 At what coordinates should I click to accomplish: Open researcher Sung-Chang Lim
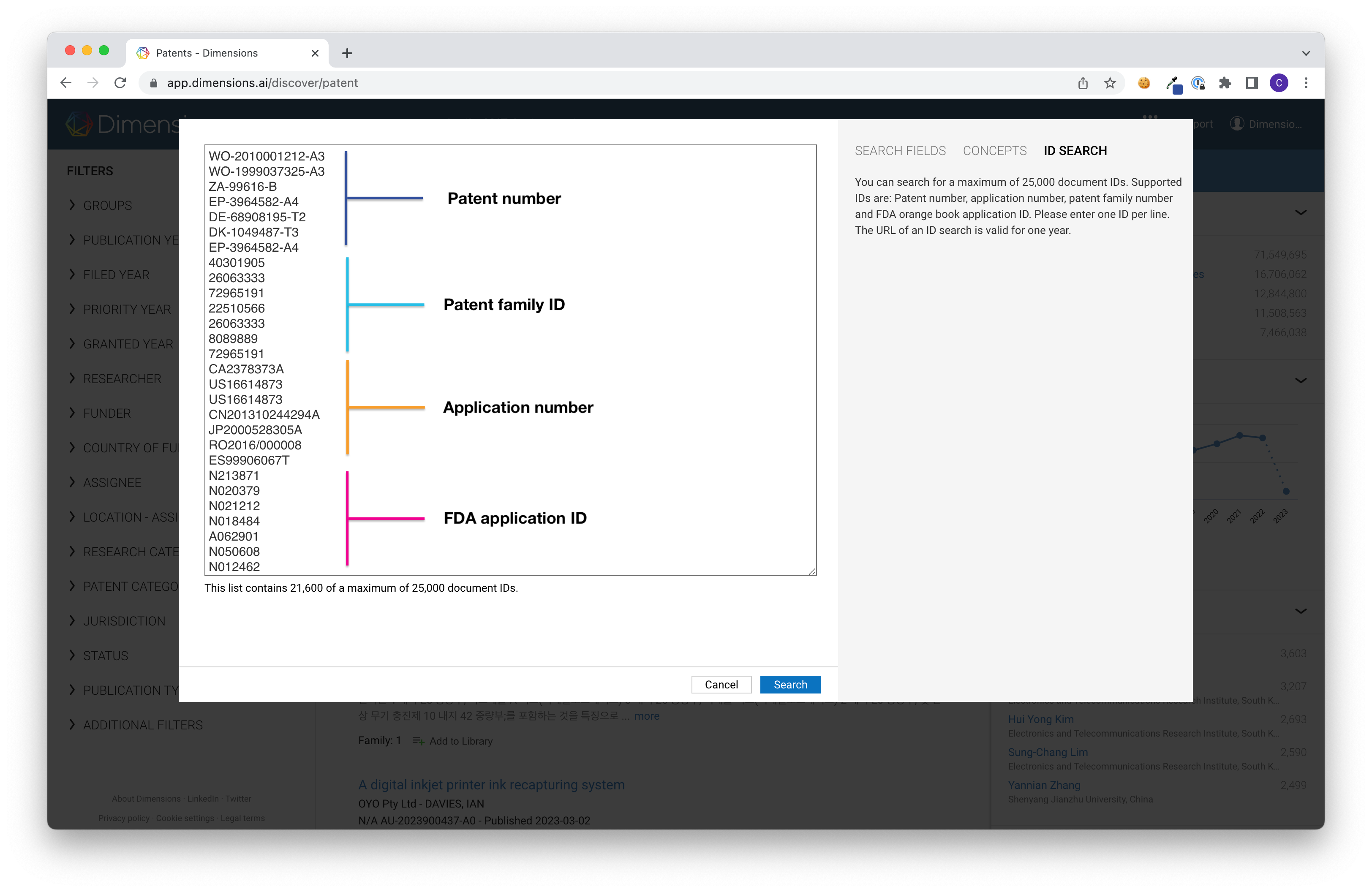tap(1048, 752)
